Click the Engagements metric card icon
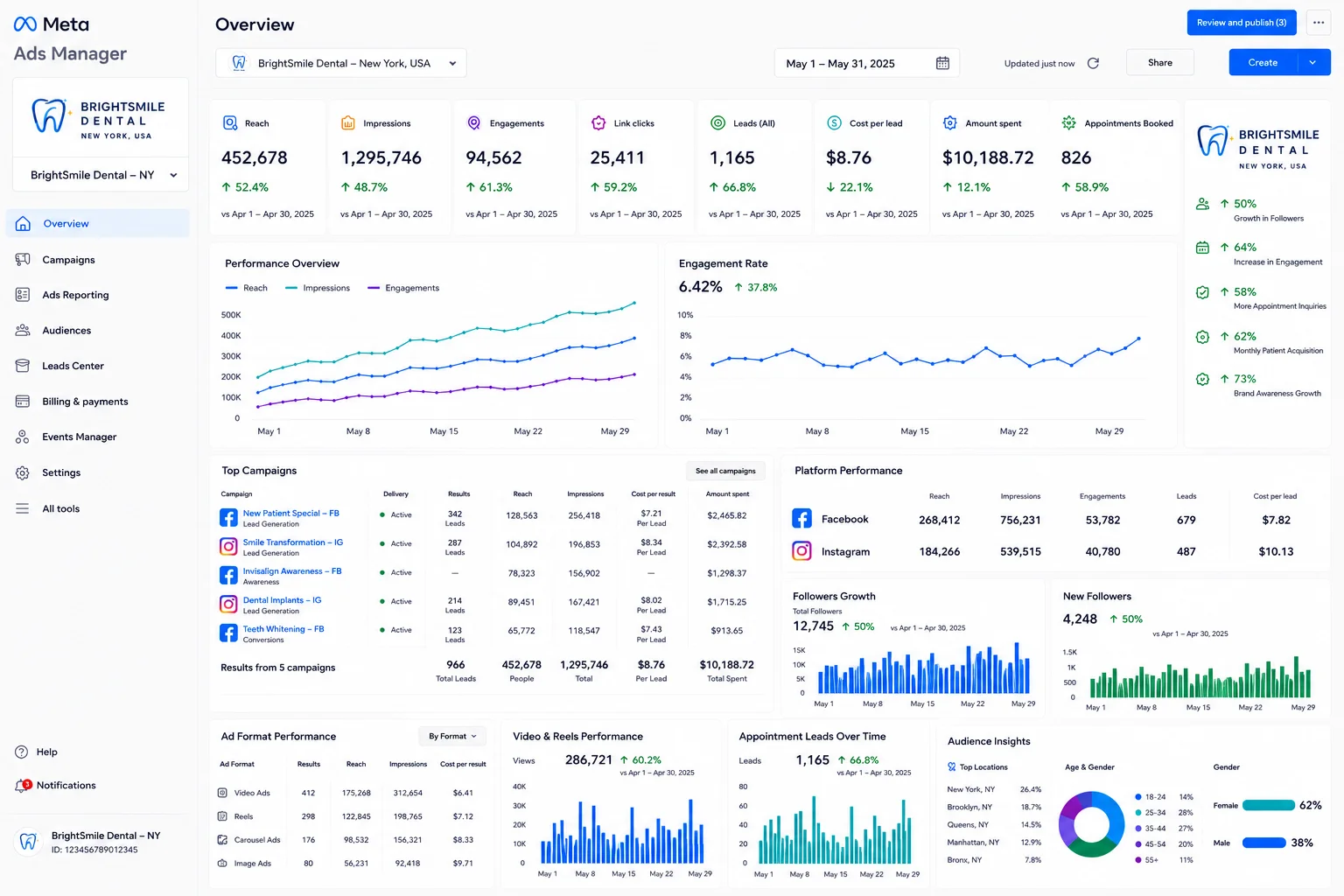 pos(474,123)
